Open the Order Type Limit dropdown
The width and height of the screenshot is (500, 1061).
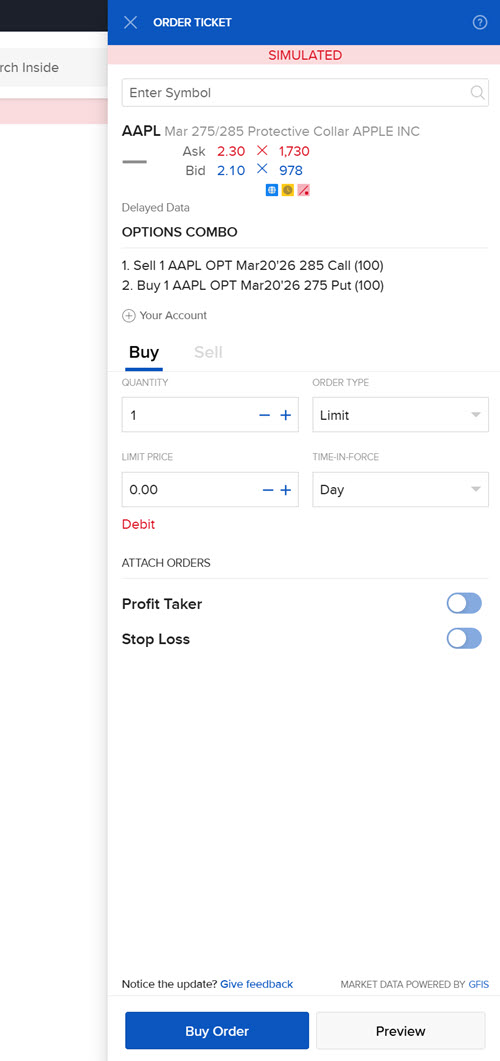click(x=401, y=415)
